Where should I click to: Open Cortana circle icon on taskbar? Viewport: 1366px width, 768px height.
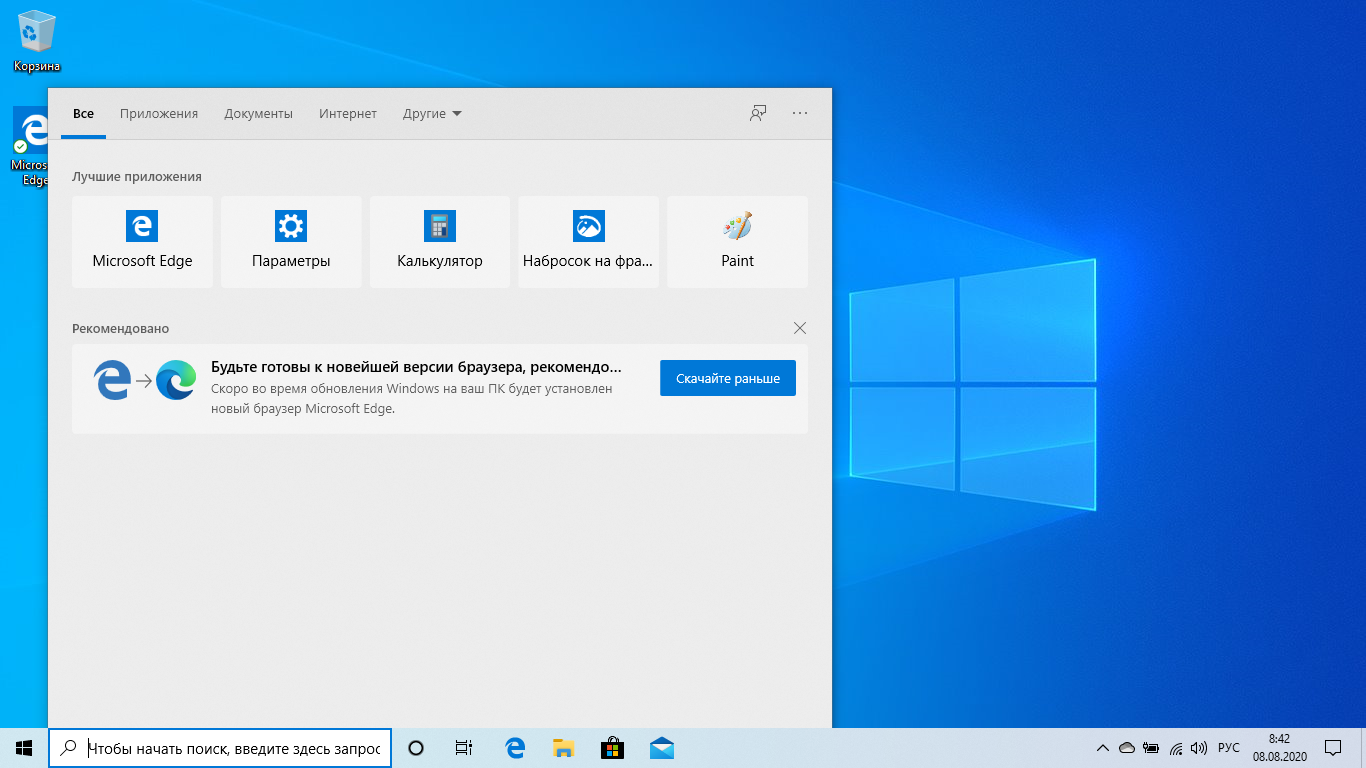(416, 748)
